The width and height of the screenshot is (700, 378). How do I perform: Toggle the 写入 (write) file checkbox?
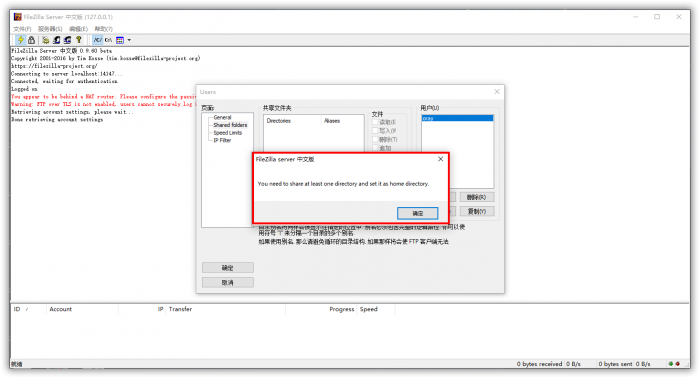coord(375,130)
